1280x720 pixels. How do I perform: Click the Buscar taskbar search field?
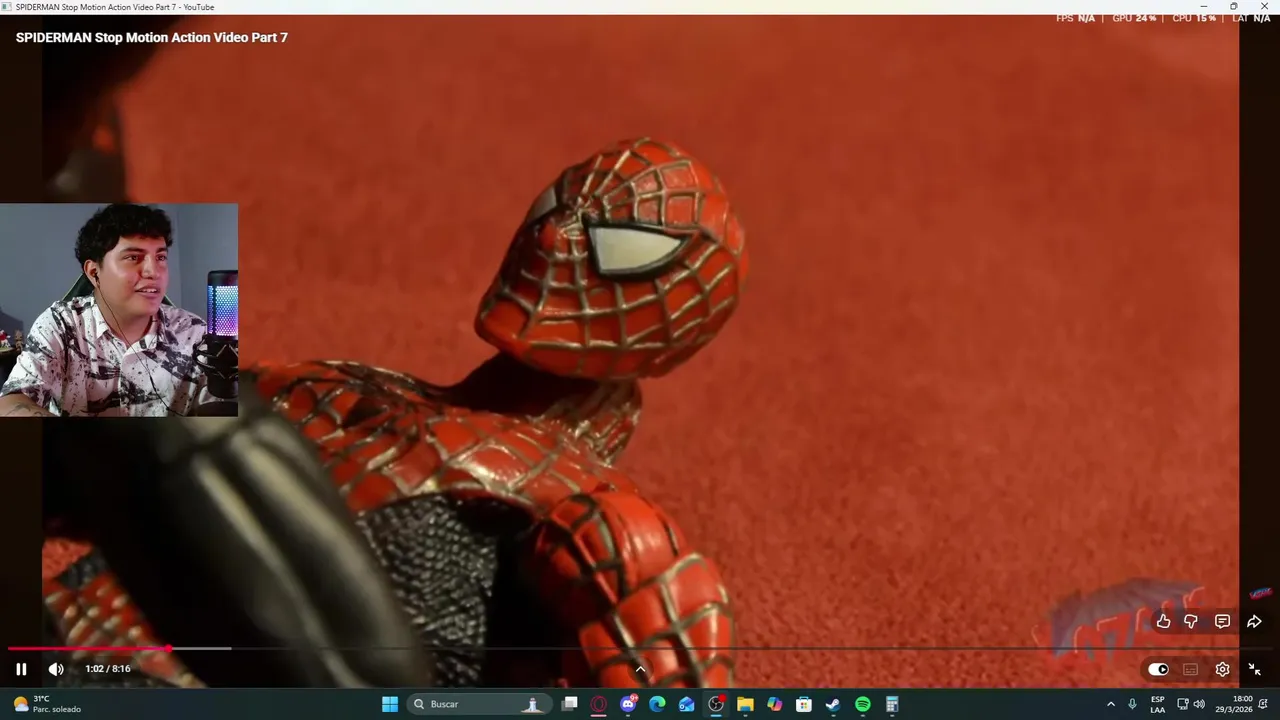478,704
